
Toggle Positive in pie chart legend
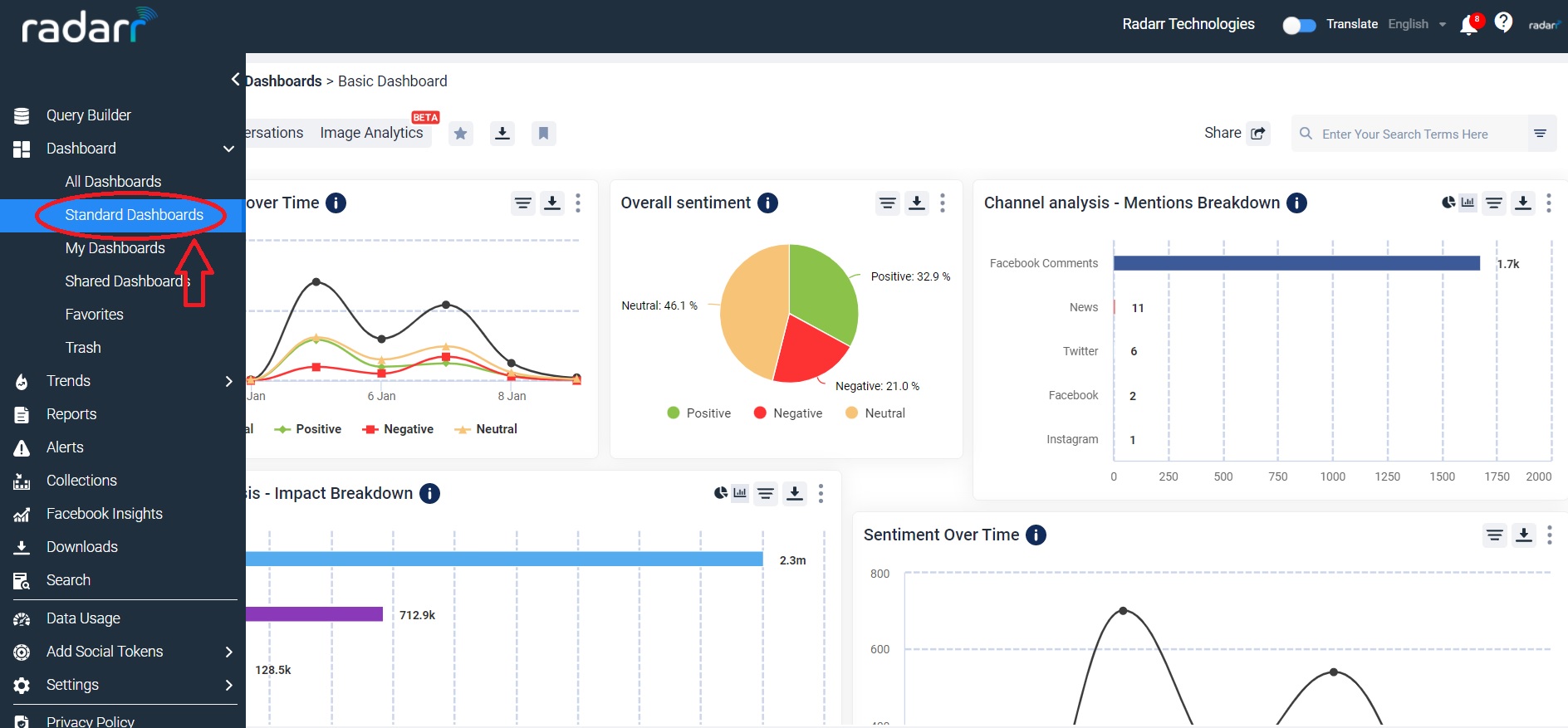point(699,413)
